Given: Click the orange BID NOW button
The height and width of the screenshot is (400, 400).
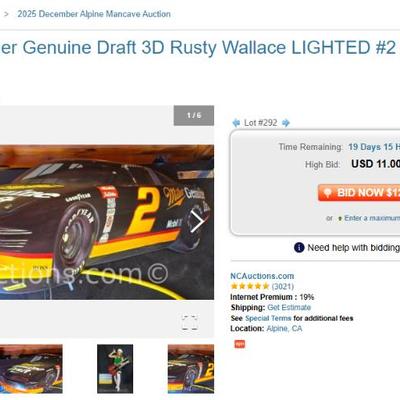Looking at the screenshot, I should click(359, 193).
